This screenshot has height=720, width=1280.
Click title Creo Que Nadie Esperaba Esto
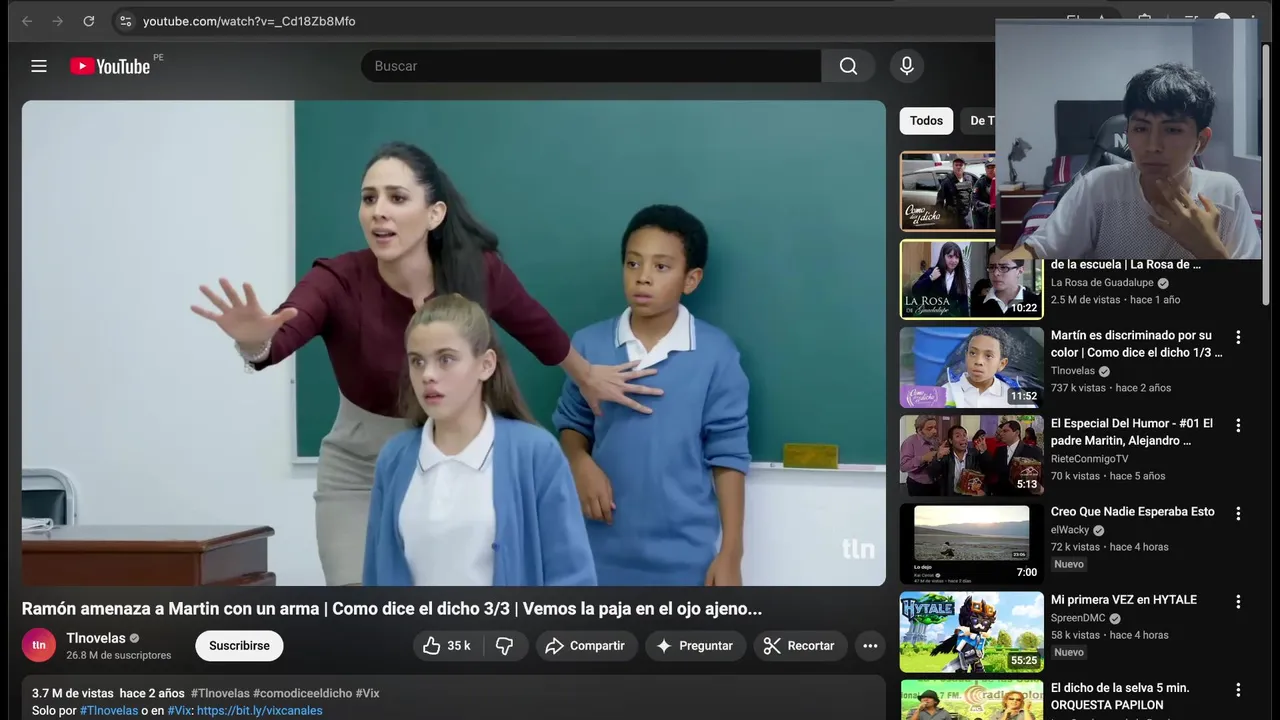coord(1133,512)
